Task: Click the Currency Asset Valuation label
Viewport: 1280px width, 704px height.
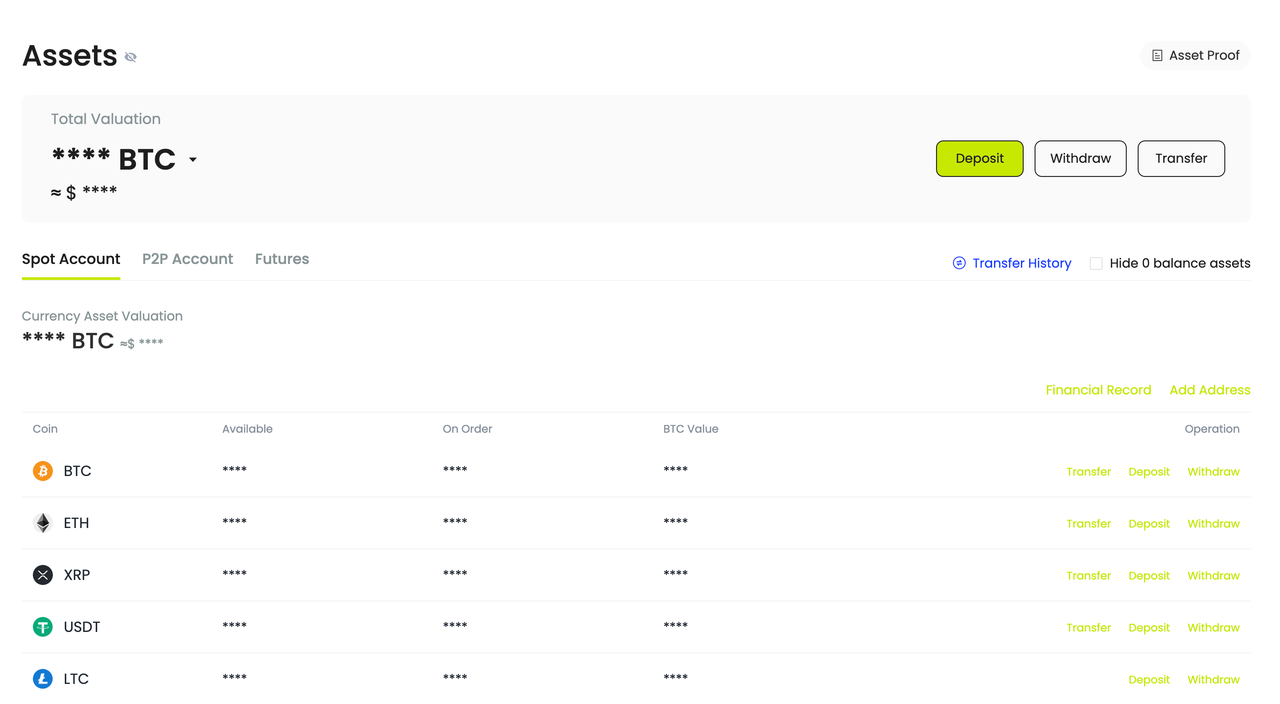Action: pyautogui.click(x=102, y=316)
